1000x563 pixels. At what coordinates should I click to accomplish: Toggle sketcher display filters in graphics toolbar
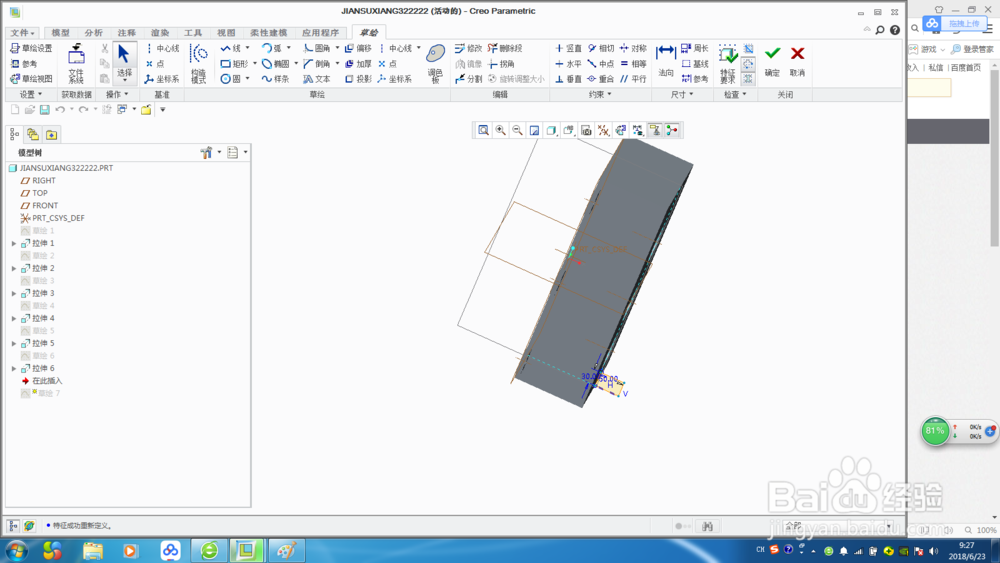pyautogui.click(x=638, y=131)
